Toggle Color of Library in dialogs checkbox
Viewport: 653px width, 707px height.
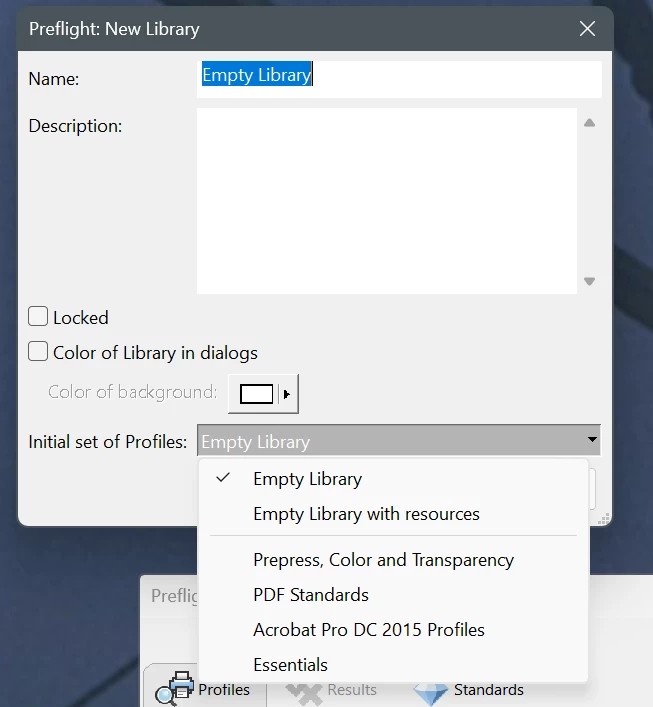[38, 351]
